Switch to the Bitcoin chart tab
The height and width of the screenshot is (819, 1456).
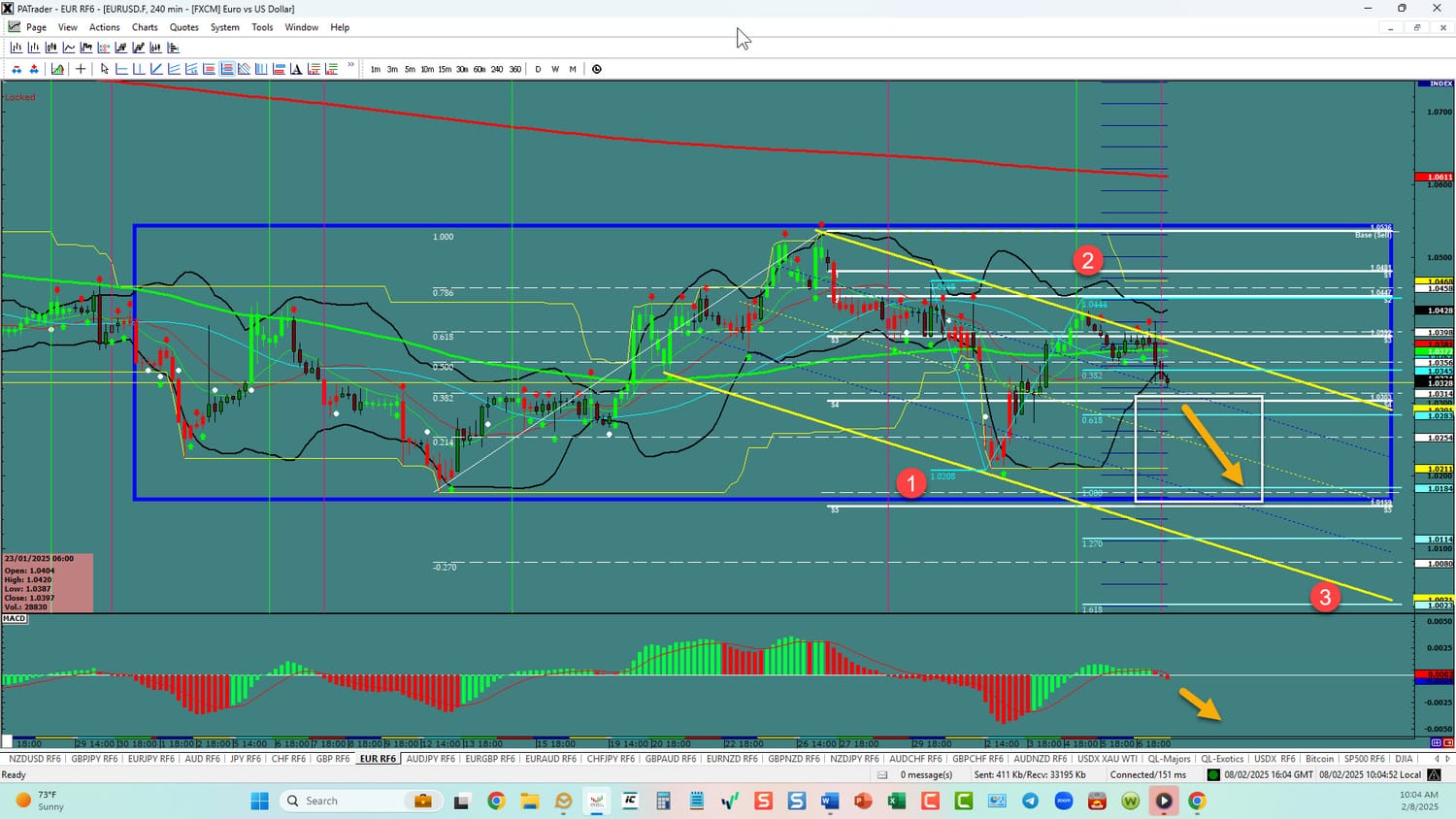1319,759
